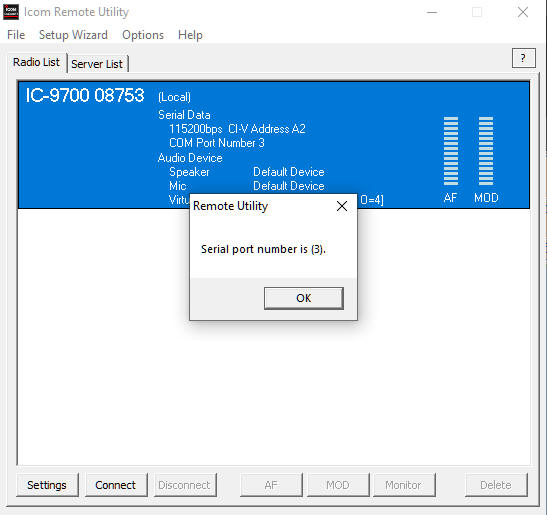Click the Monitor button

point(404,485)
